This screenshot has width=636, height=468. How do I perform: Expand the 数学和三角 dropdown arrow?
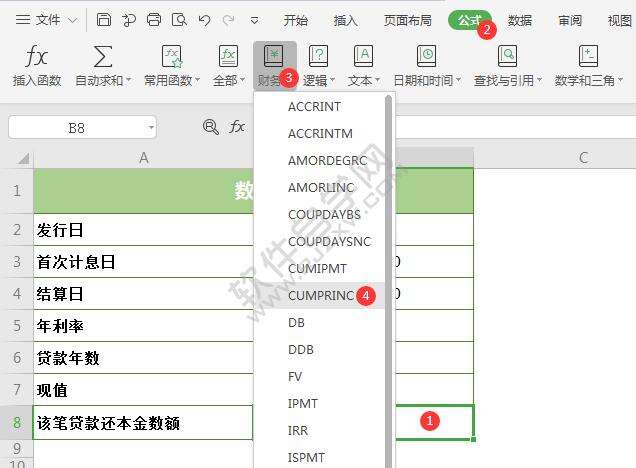point(620,80)
